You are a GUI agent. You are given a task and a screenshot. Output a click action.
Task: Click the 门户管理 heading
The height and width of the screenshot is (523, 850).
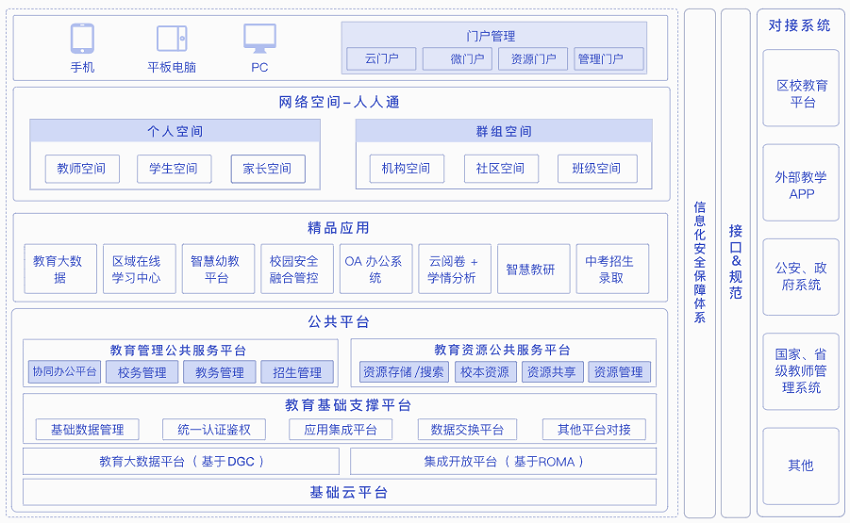(491, 36)
